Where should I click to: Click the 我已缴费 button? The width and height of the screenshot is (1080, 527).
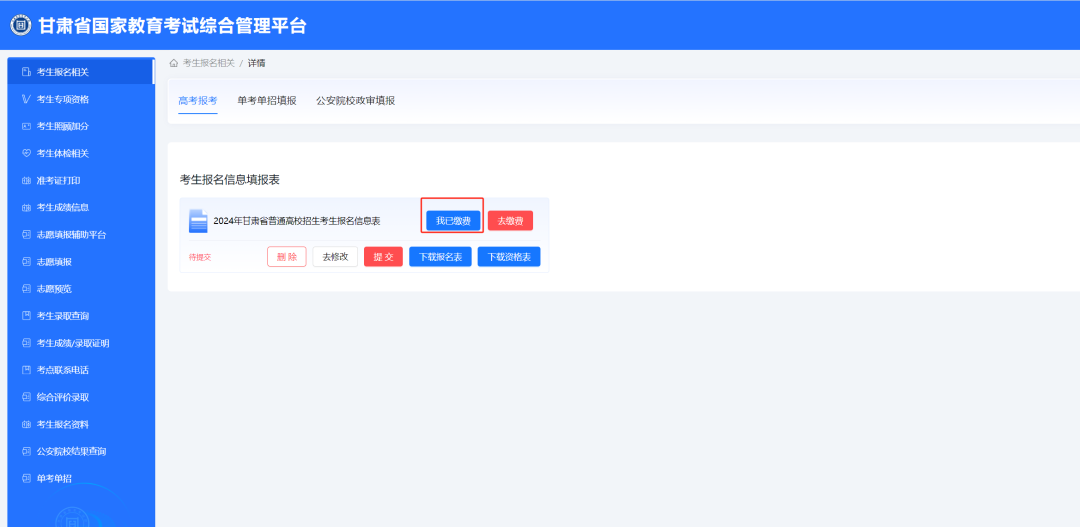coord(453,221)
